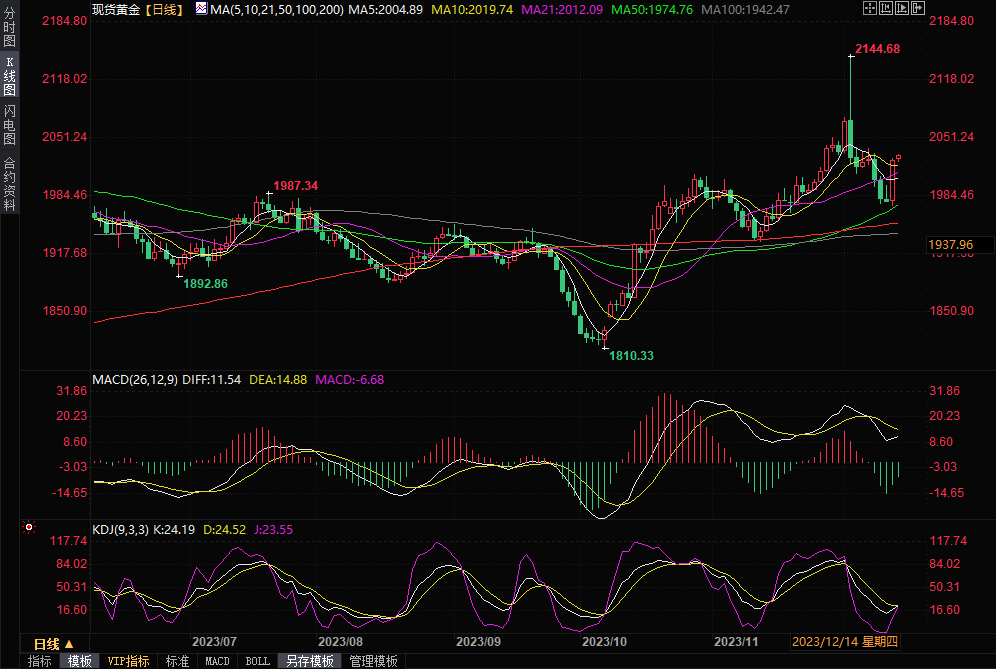Select the 模板 tab at the bottom
The height and width of the screenshot is (669, 996).
[x=79, y=661]
